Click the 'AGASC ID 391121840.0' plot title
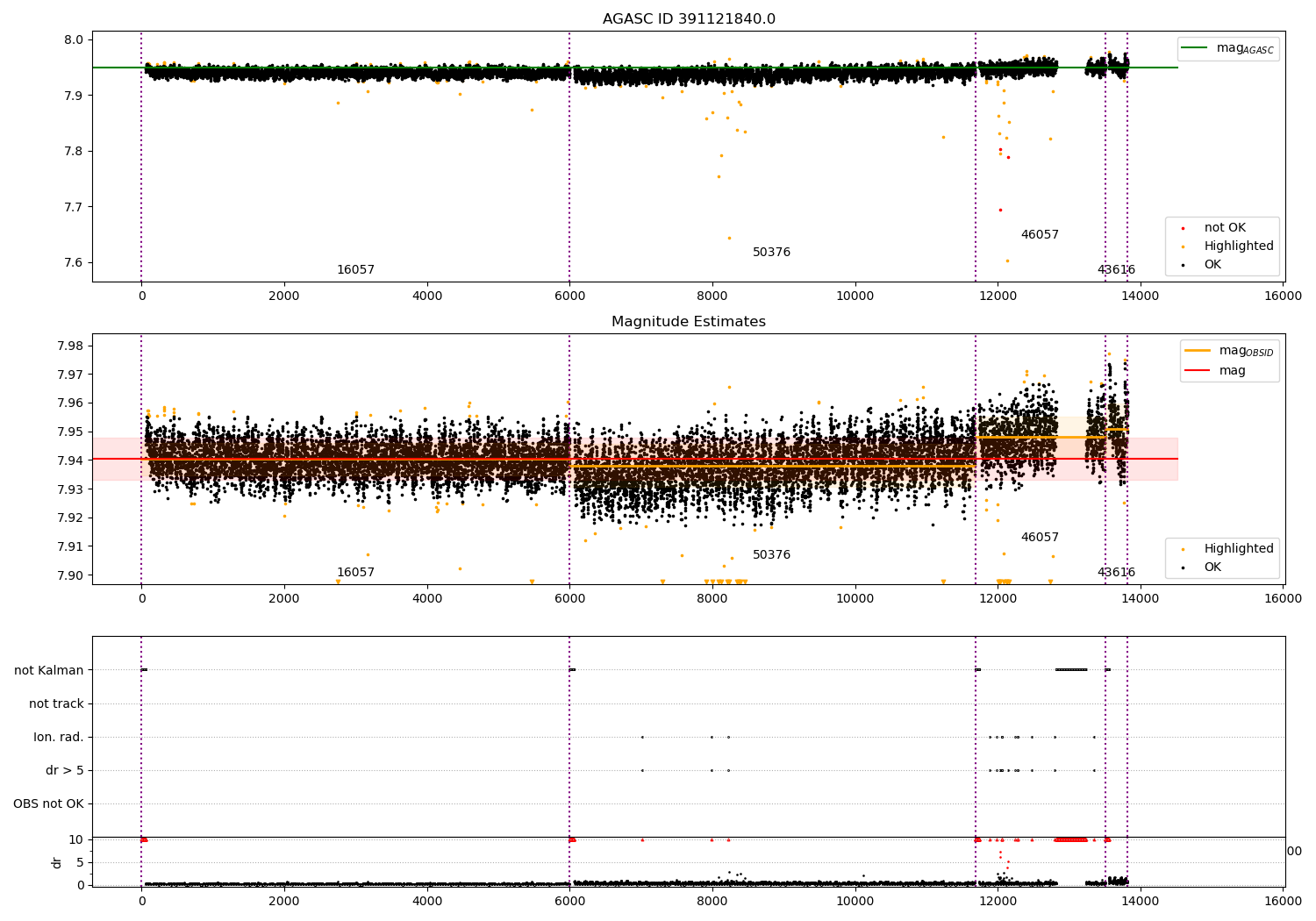The image size is (1316, 921). (689, 19)
